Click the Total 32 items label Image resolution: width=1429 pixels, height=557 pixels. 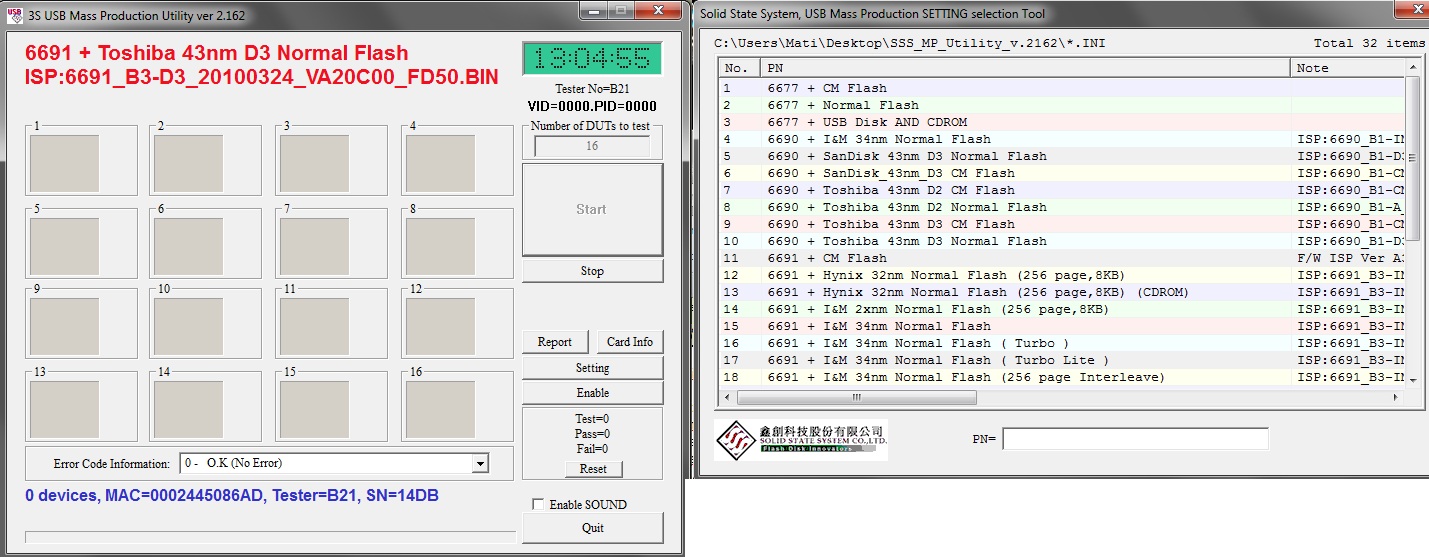pyautogui.click(x=1369, y=43)
